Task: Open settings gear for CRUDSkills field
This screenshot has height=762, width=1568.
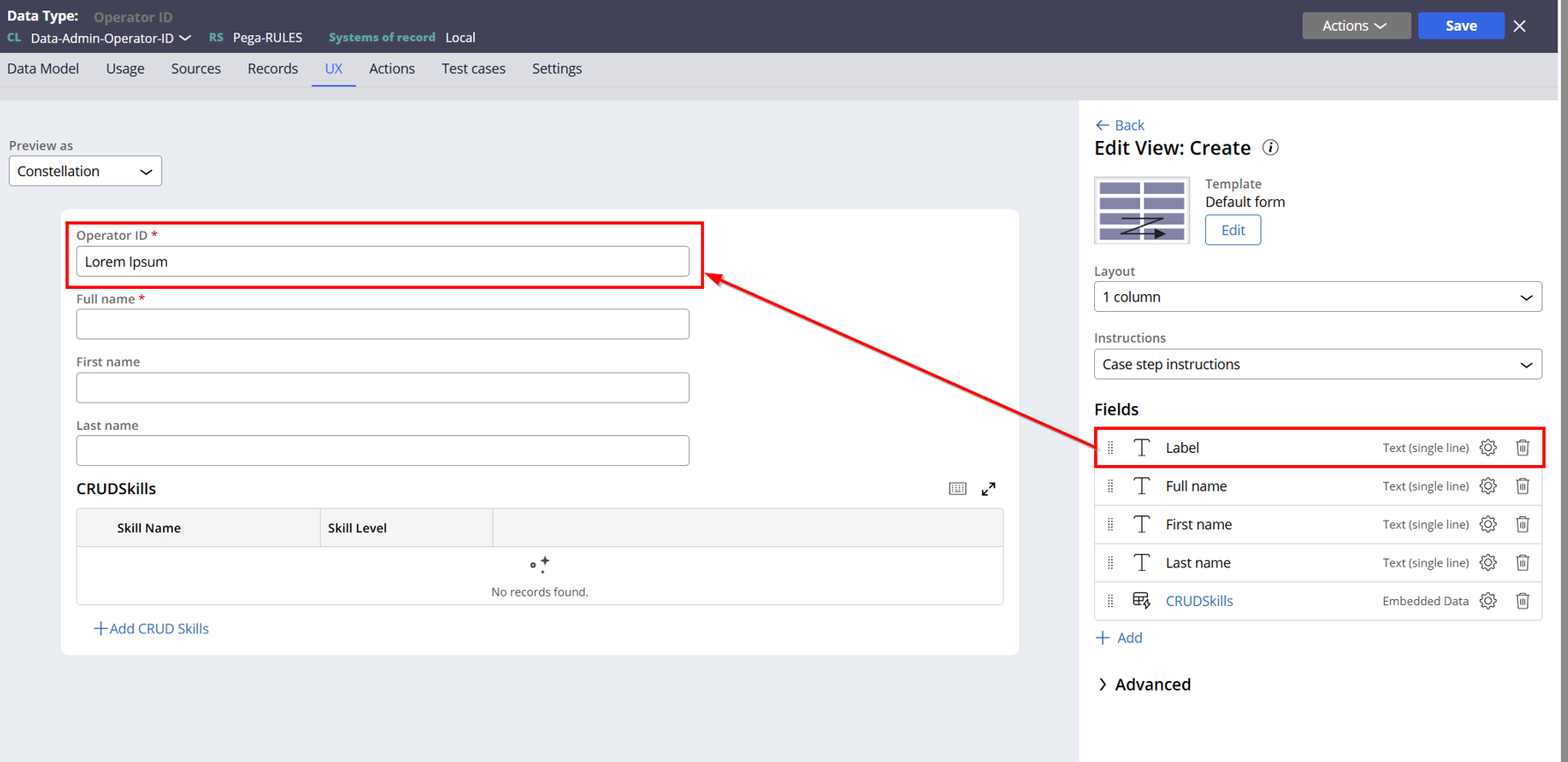Action: tap(1488, 601)
